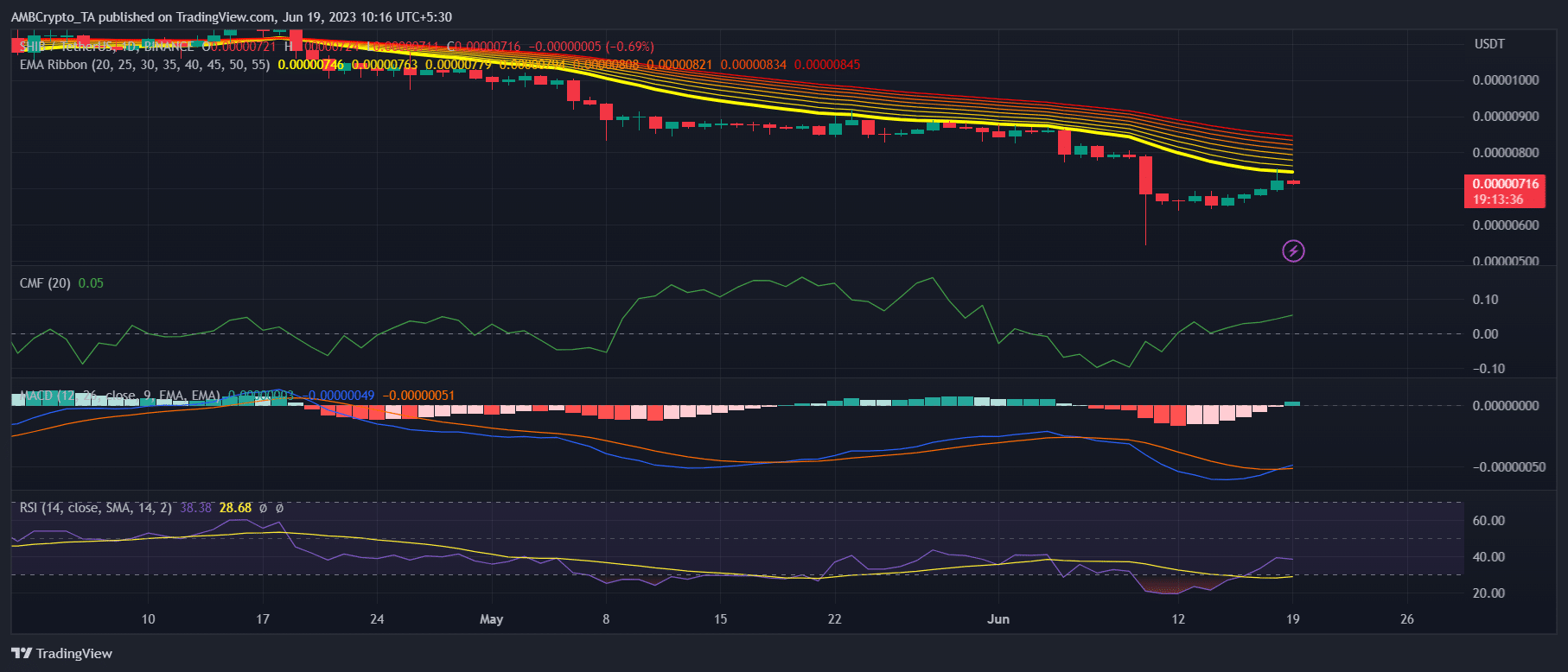Click the RSI indicator legend title
1568x672 pixels.
click(x=95, y=508)
